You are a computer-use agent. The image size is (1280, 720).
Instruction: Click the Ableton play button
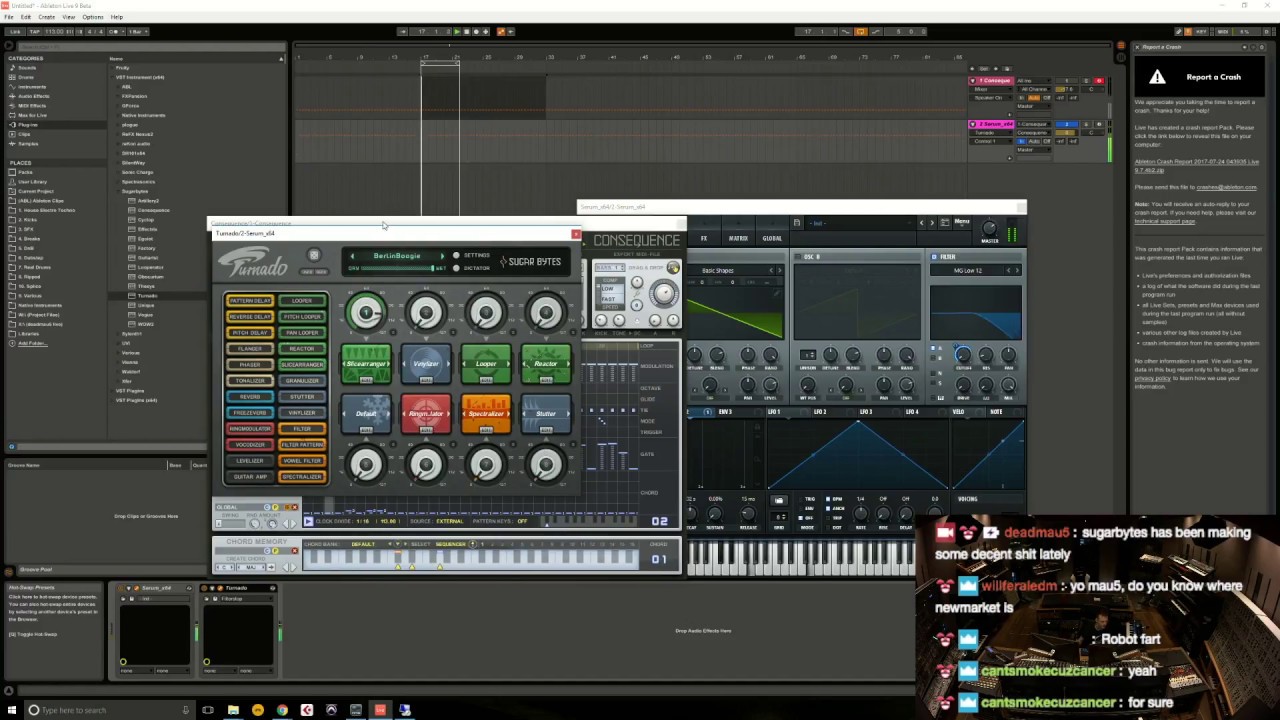(x=457, y=31)
